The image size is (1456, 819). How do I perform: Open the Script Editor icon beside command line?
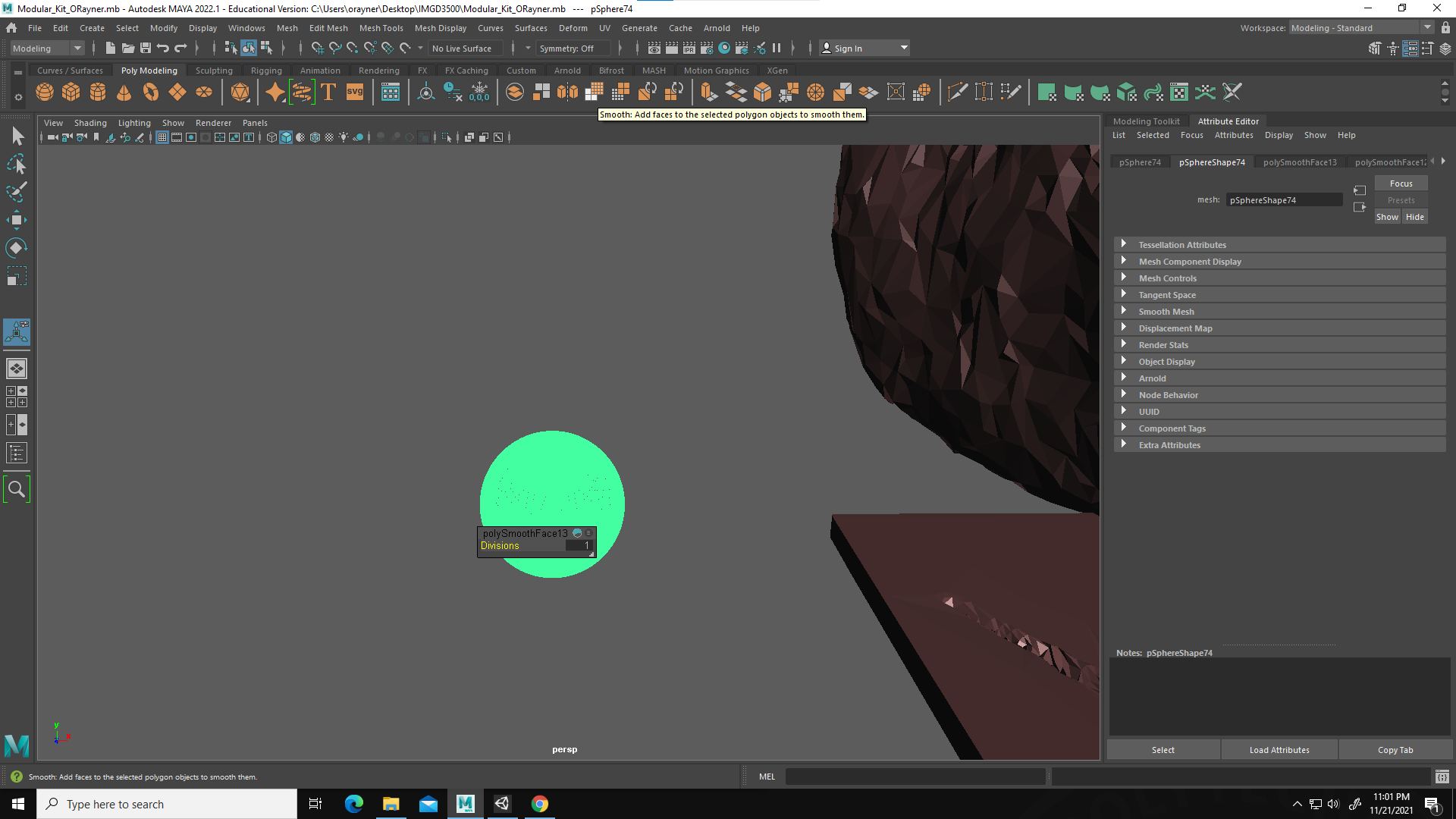(1442, 777)
